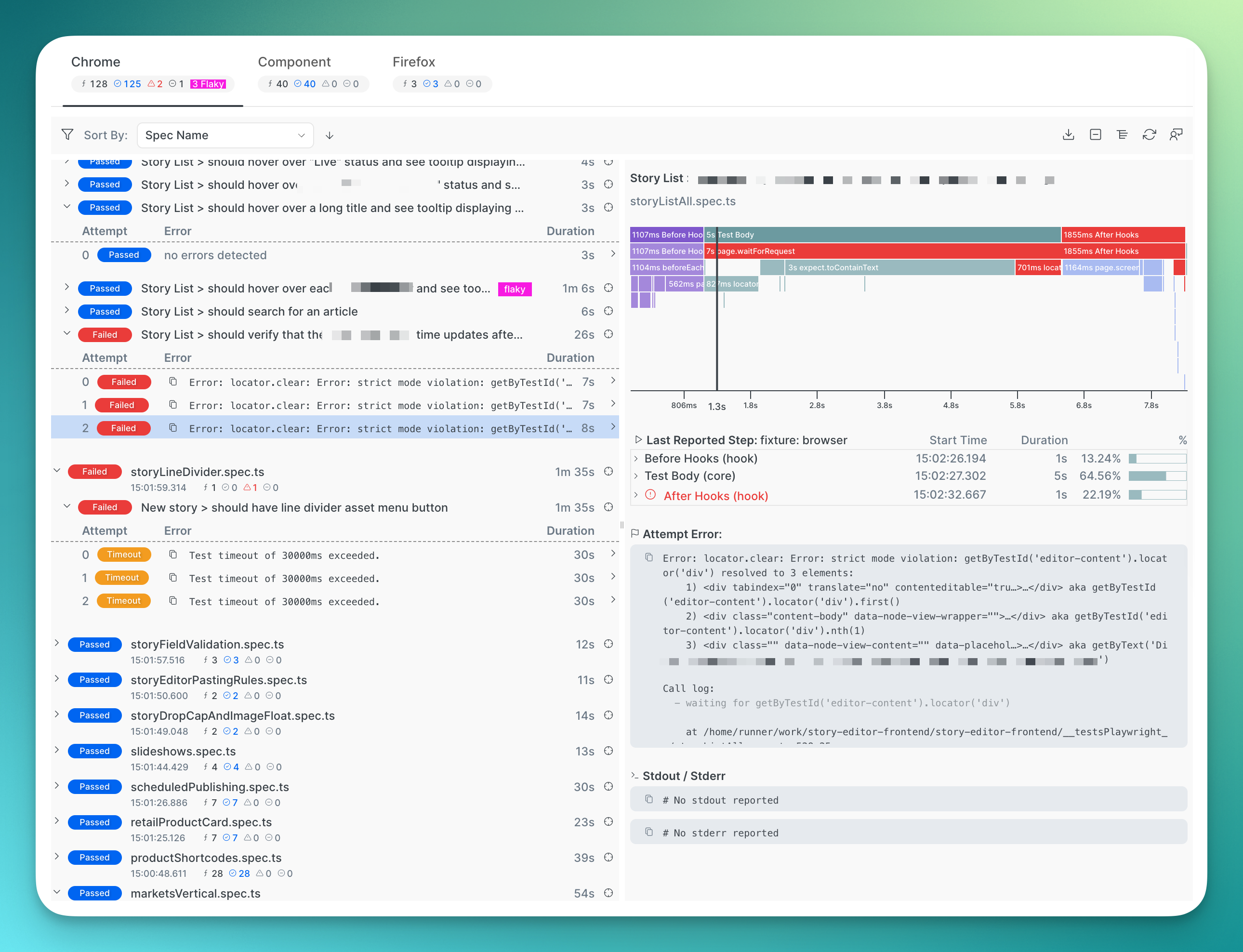Click the download report icon
This screenshot has height=952, width=1243.
click(x=1068, y=135)
